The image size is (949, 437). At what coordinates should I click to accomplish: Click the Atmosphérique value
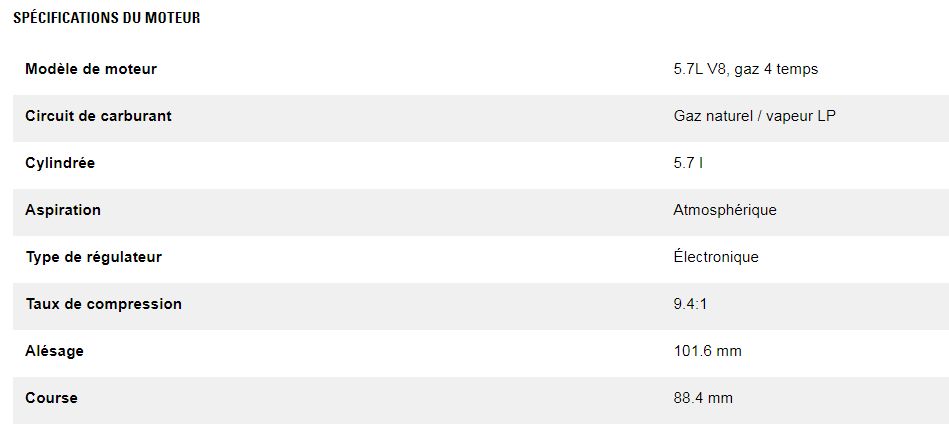725,210
